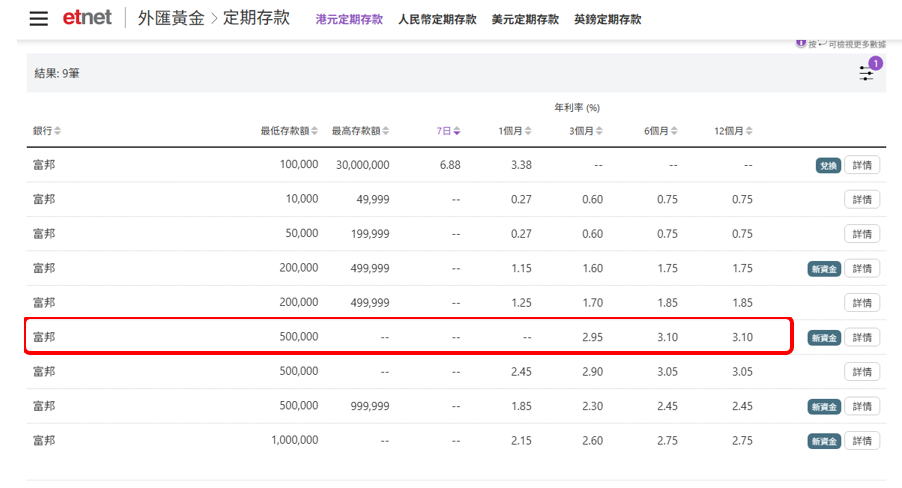Go to 外匯黃金 breadcrumb section
The height and width of the screenshot is (488, 902).
(171, 18)
